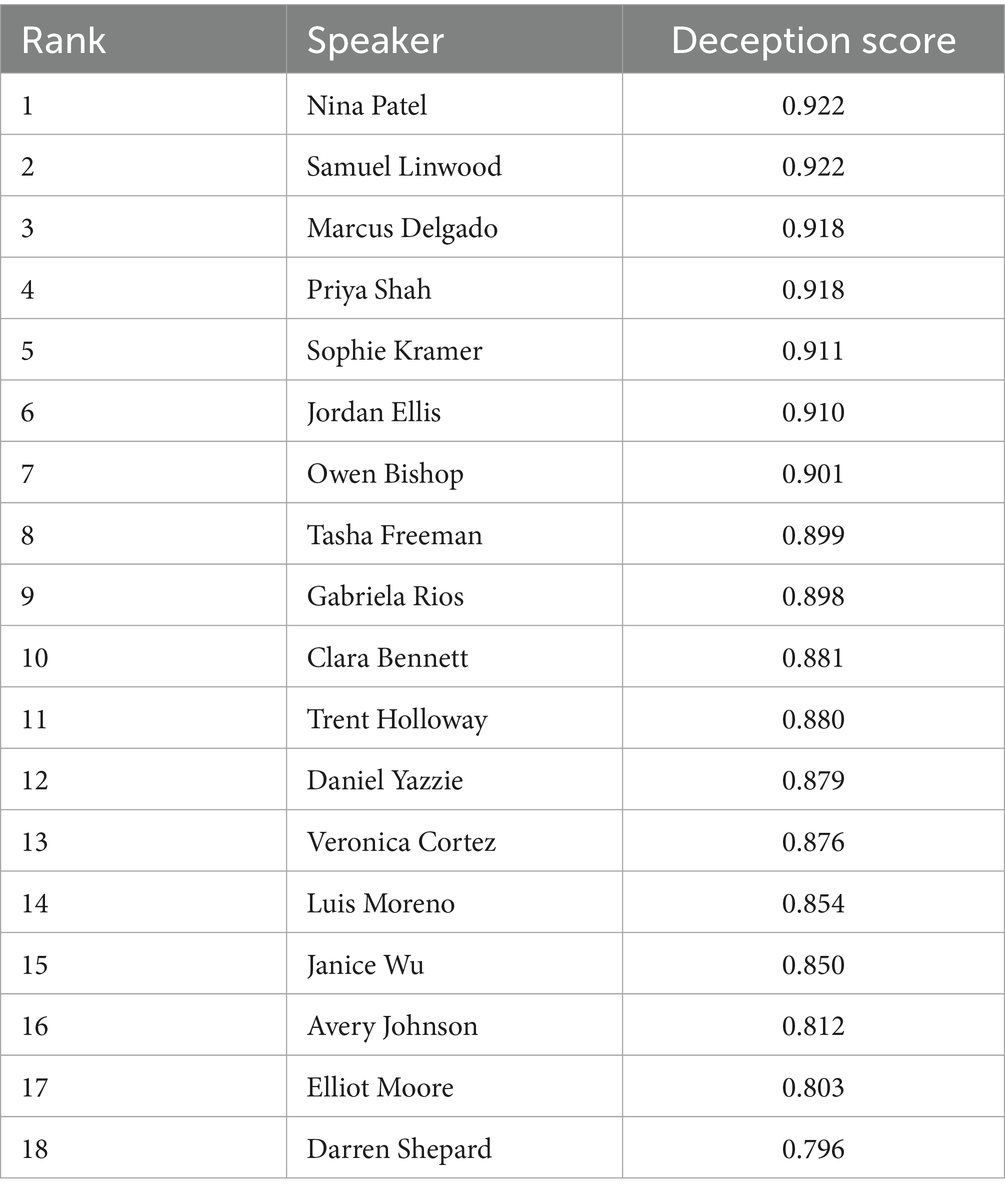Select the Nina Patel speaker cell
1005x1196 pixels.
[367, 105]
